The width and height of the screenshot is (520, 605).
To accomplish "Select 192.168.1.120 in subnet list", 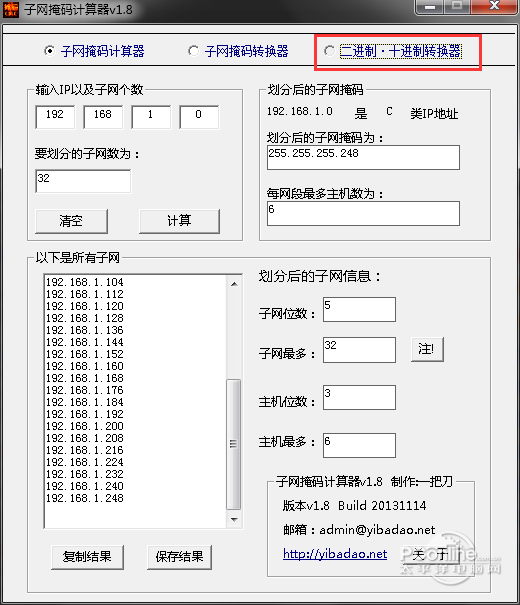I will 84,306.
